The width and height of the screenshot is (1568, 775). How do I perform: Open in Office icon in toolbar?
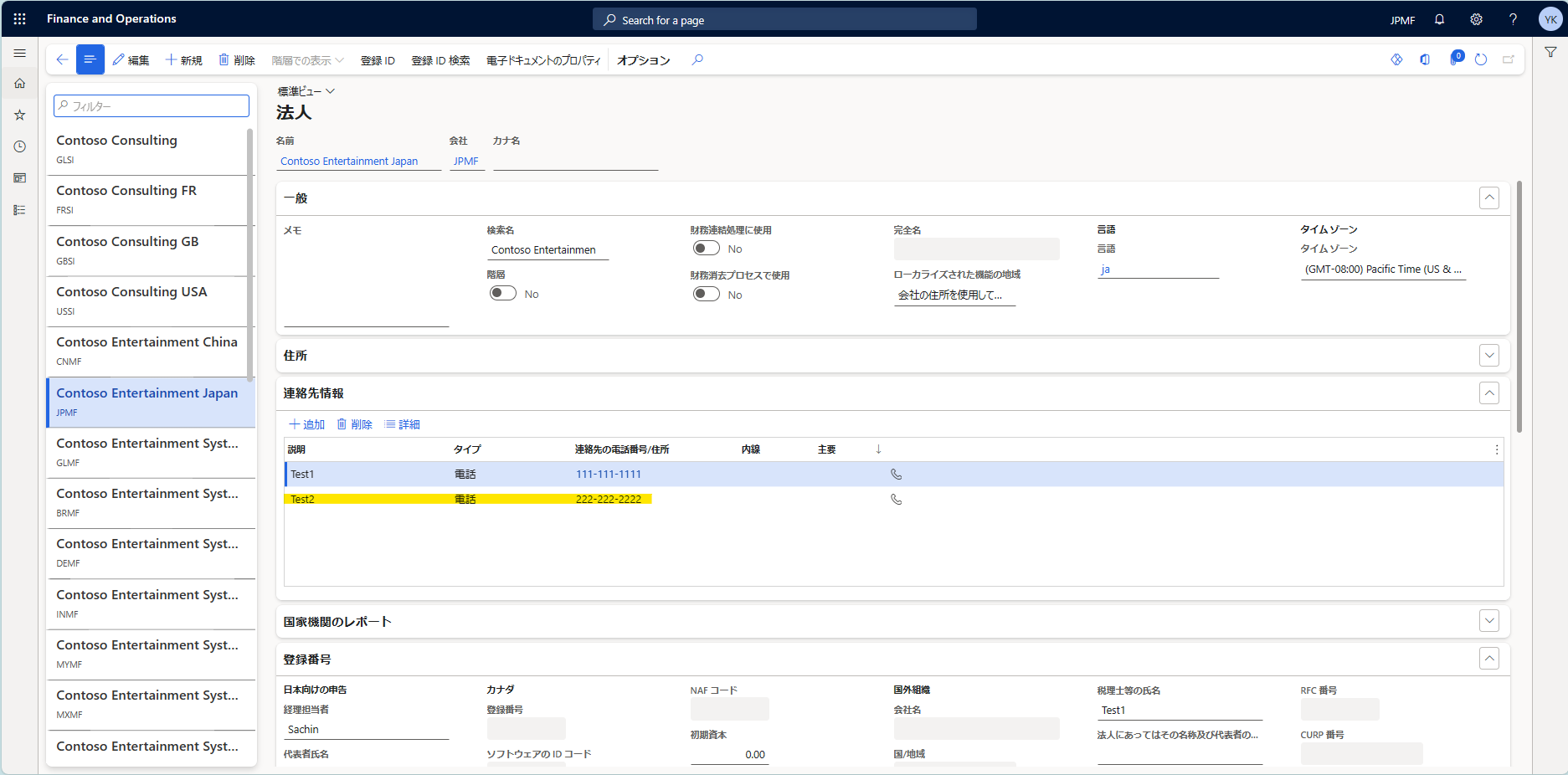tap(1425, 59)
